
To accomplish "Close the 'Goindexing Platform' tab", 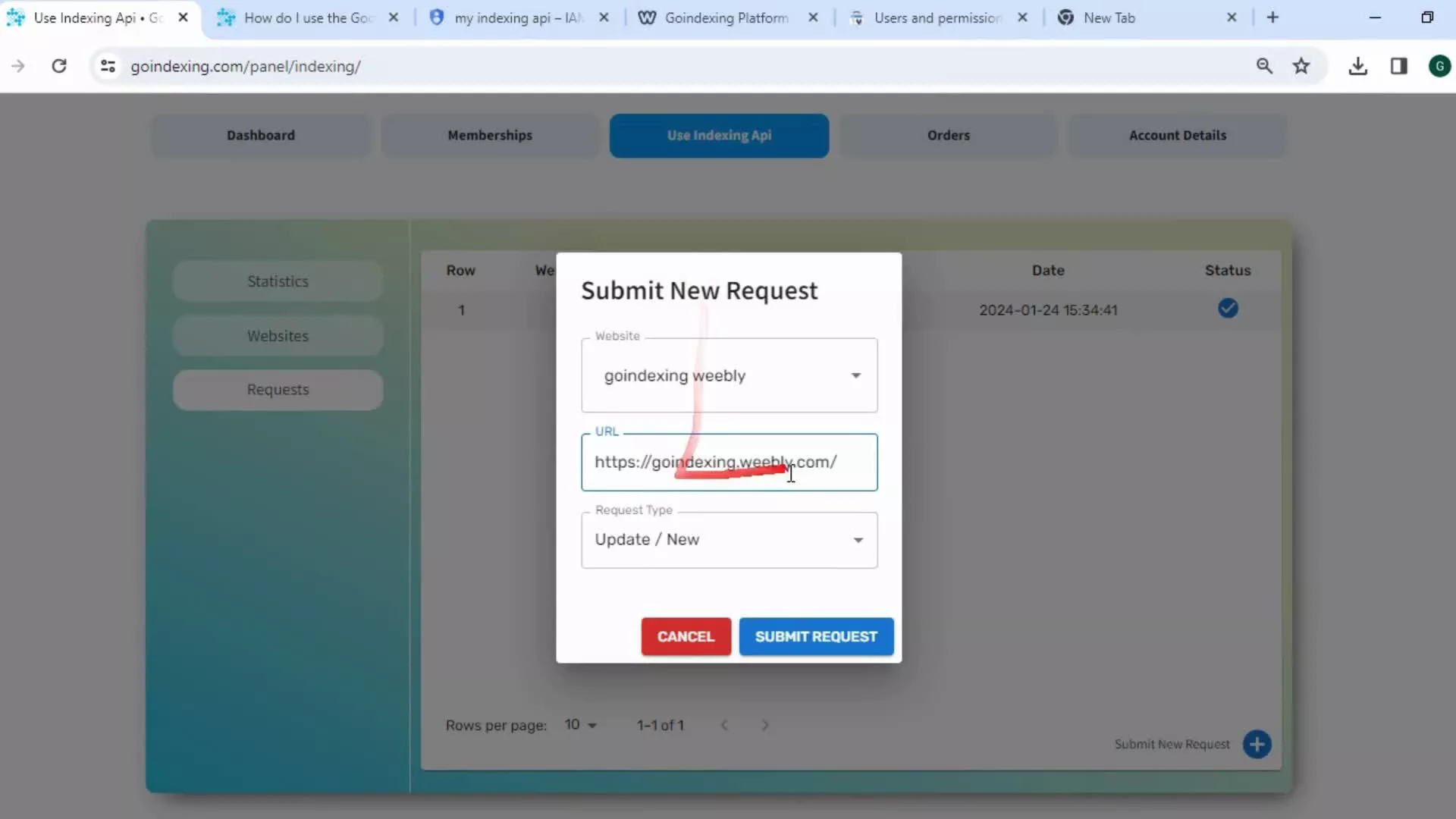I will [813, 17].
